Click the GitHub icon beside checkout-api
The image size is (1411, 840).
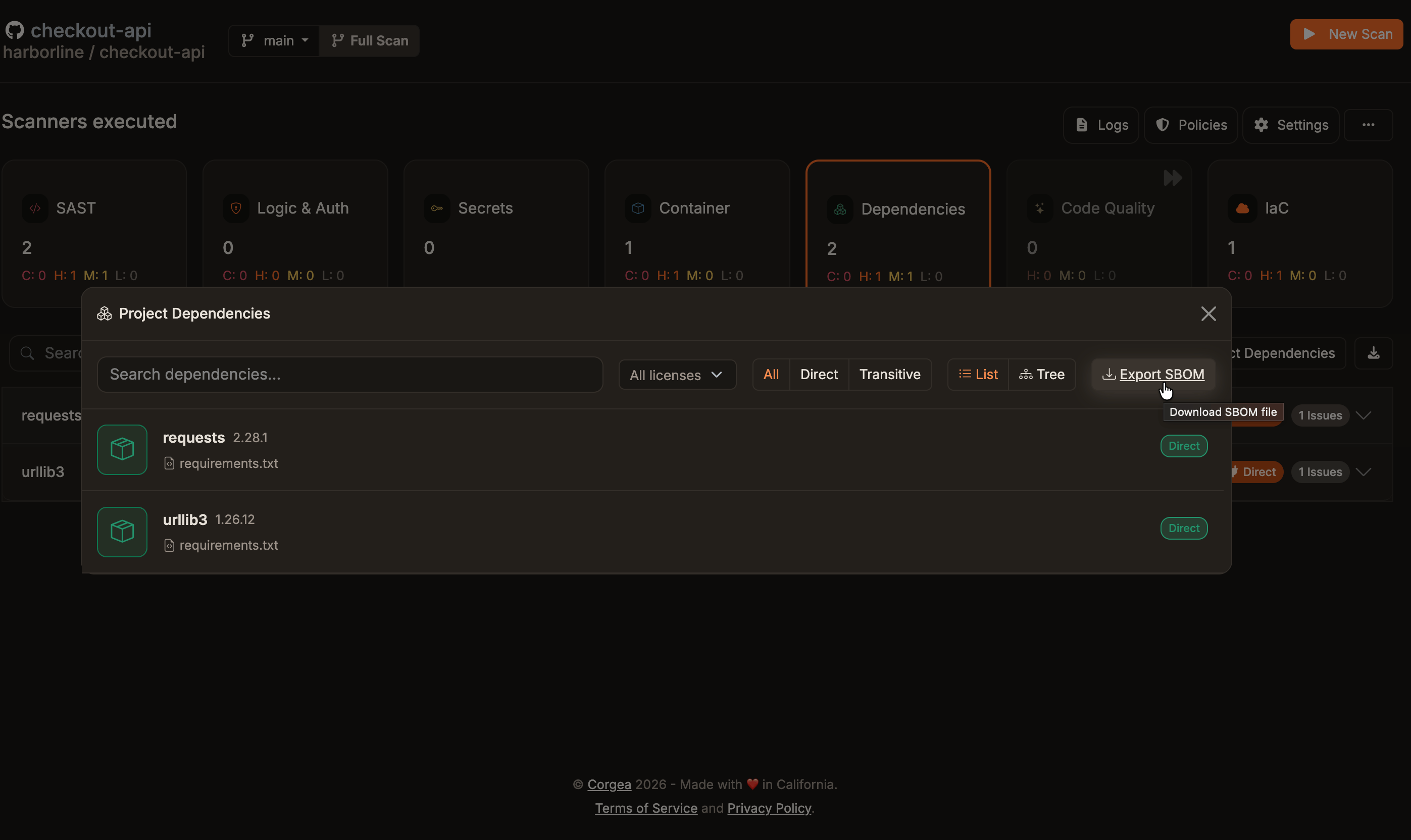coord(15,30)
